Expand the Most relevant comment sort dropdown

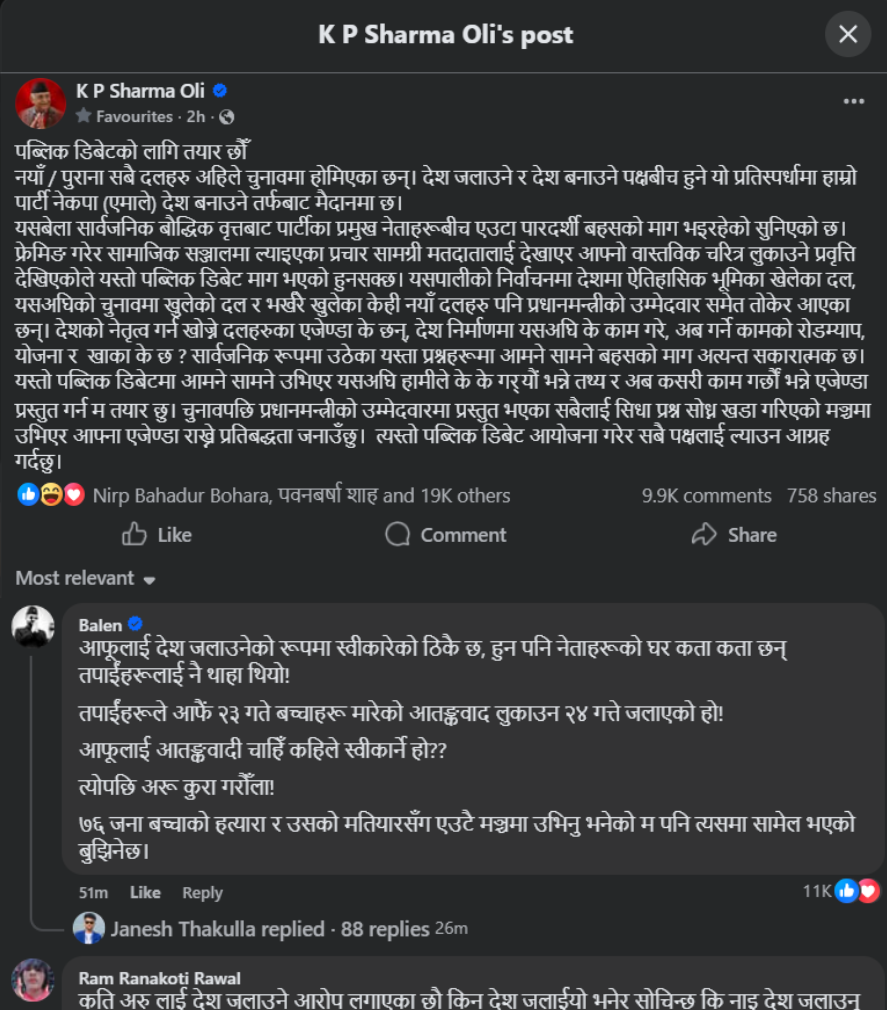point(86,578)
